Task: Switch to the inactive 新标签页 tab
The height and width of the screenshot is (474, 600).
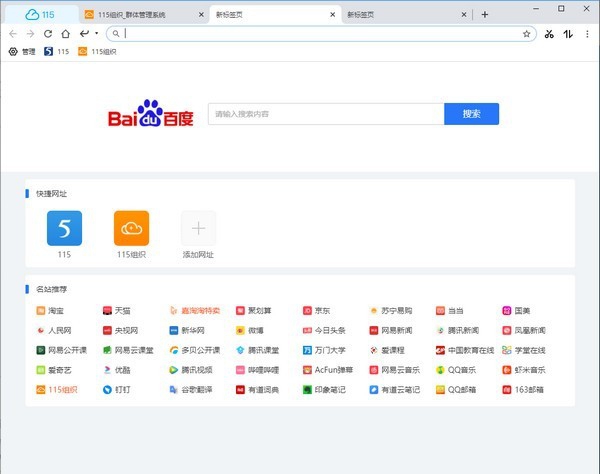Action: pyautogui.click(x=406, y=15)
